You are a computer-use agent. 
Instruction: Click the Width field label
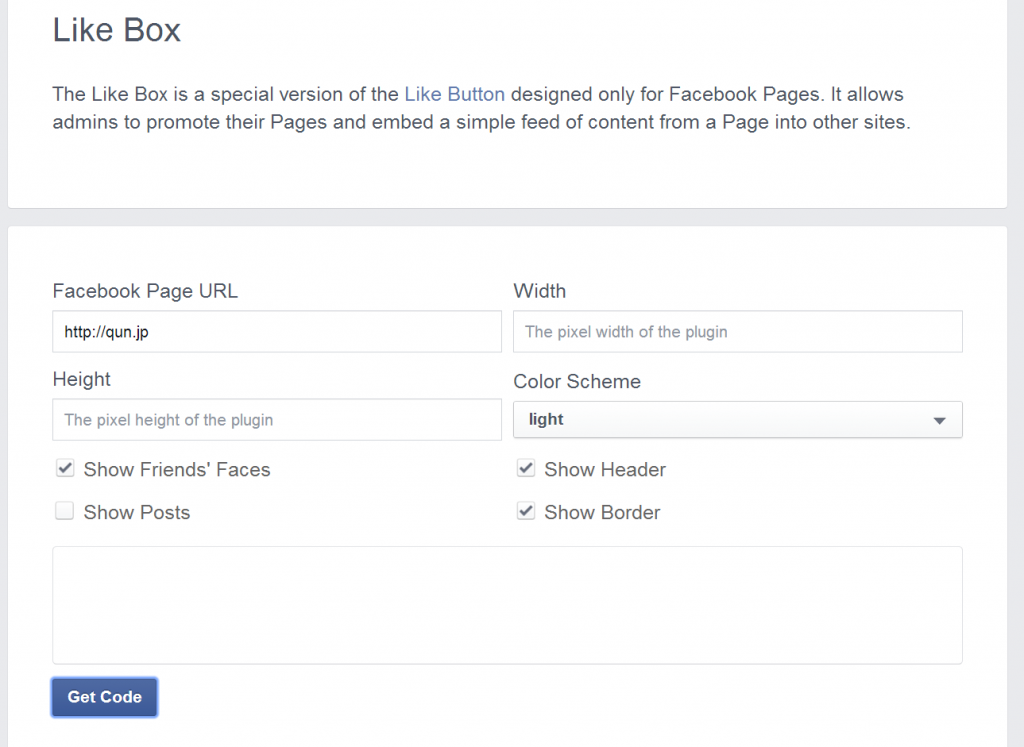(x=539, y=291)
